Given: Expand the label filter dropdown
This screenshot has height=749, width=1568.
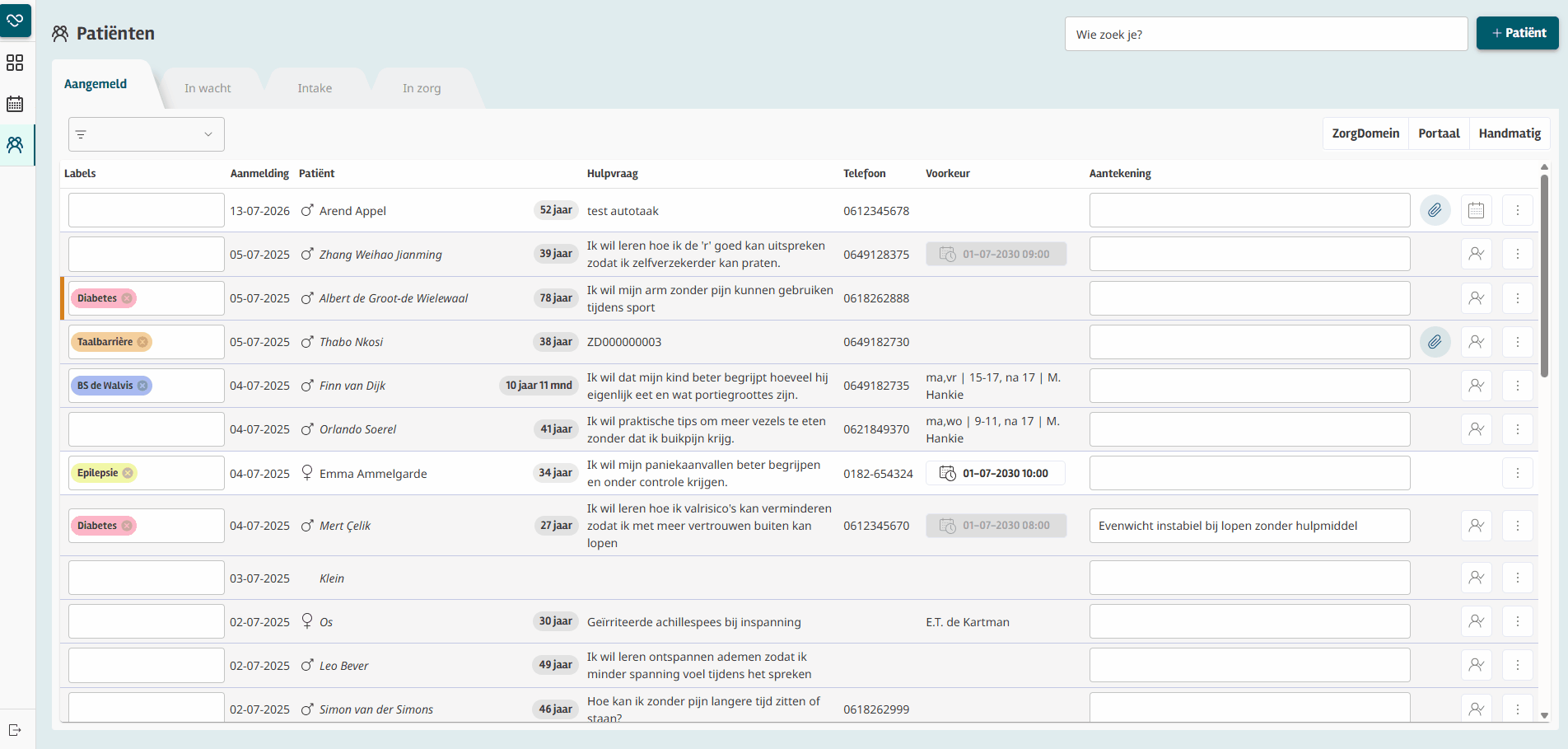Looking at the screenshot, I should [x=147, y=134].
